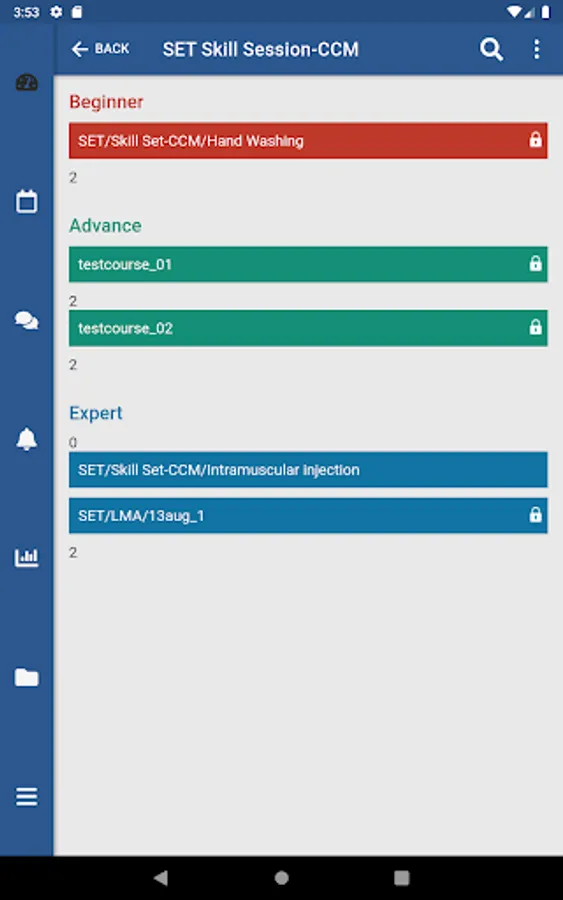Tap Android home circle button

[282, 878]
